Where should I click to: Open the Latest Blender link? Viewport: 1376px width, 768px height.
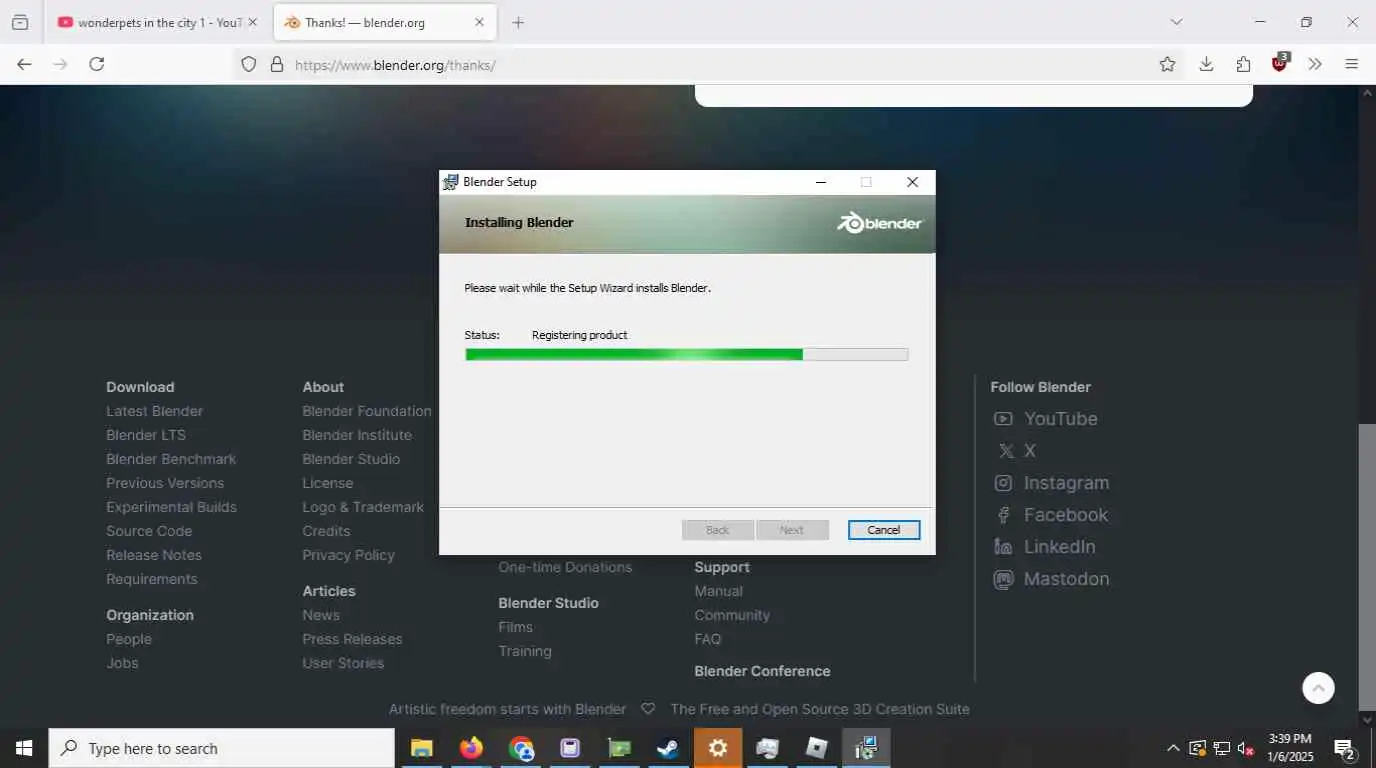tap(155, 411)
